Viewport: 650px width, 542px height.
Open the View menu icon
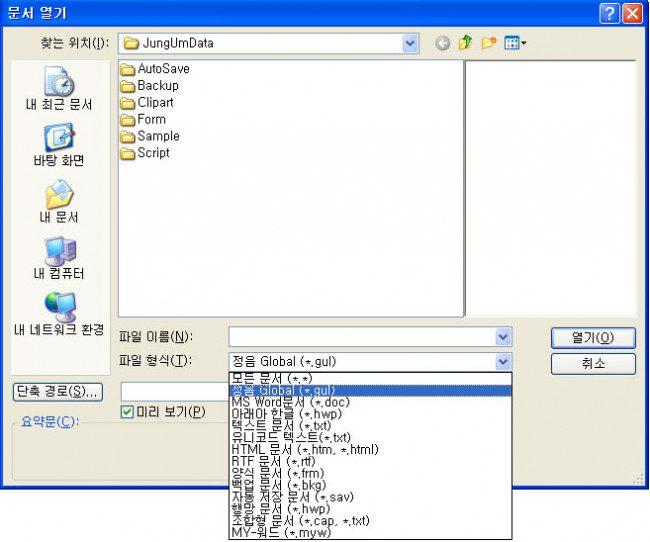coord(515,43)
